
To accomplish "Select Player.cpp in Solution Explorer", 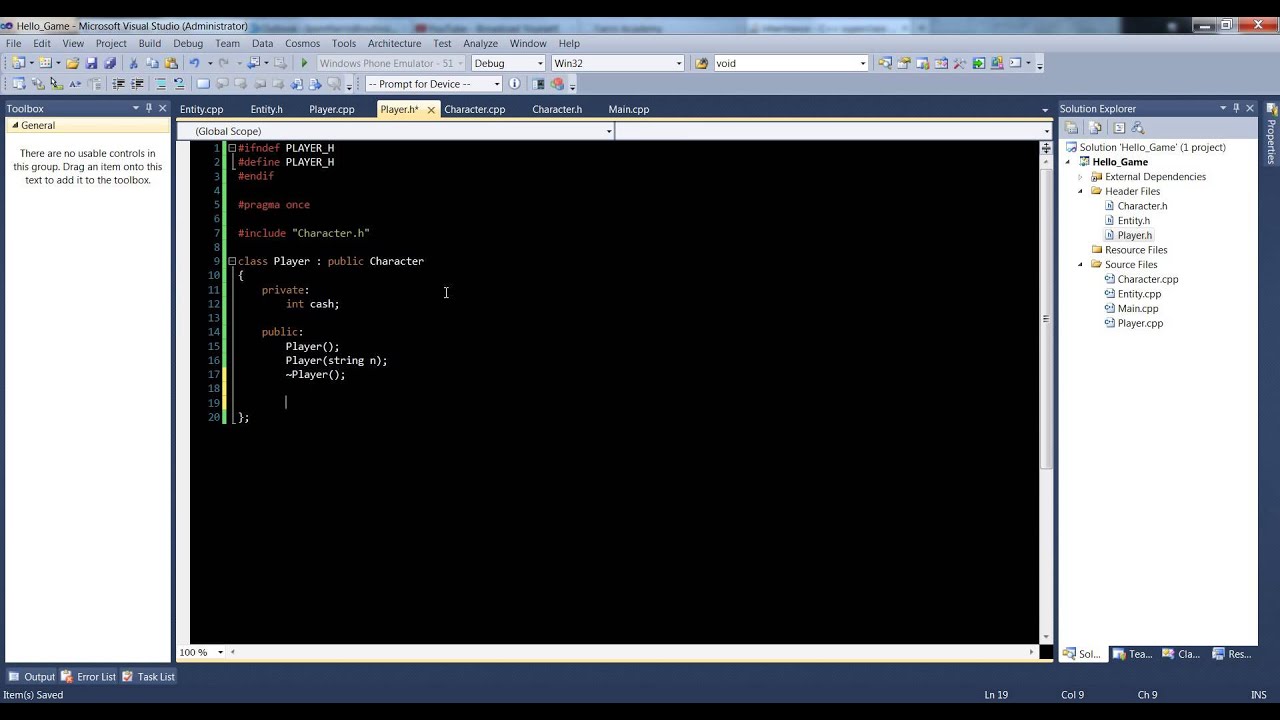I will (x=1140, y=323).
